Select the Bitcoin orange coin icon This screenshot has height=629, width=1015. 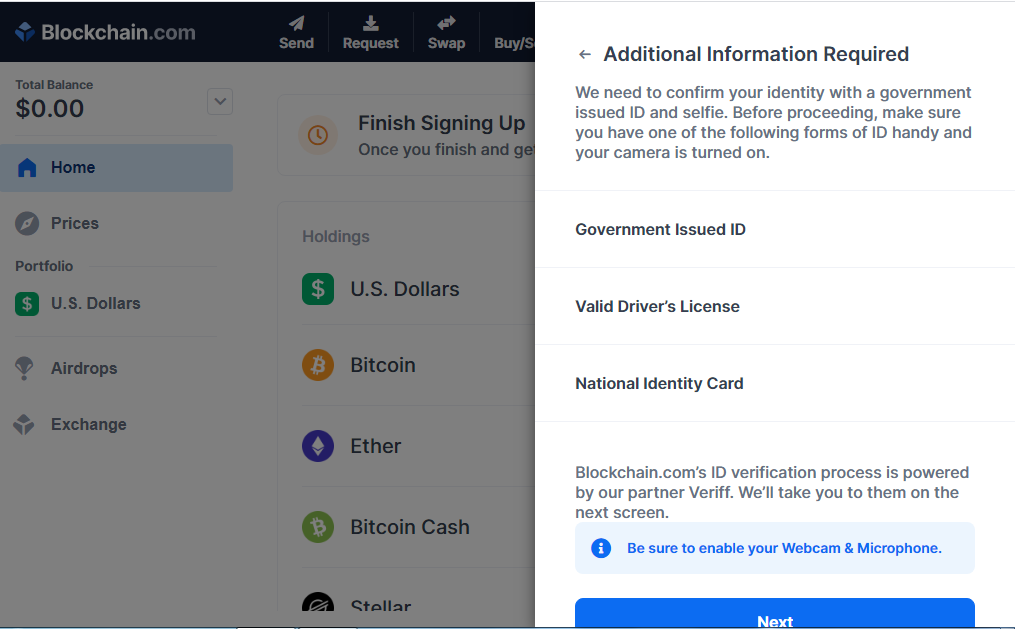[318, 365]
